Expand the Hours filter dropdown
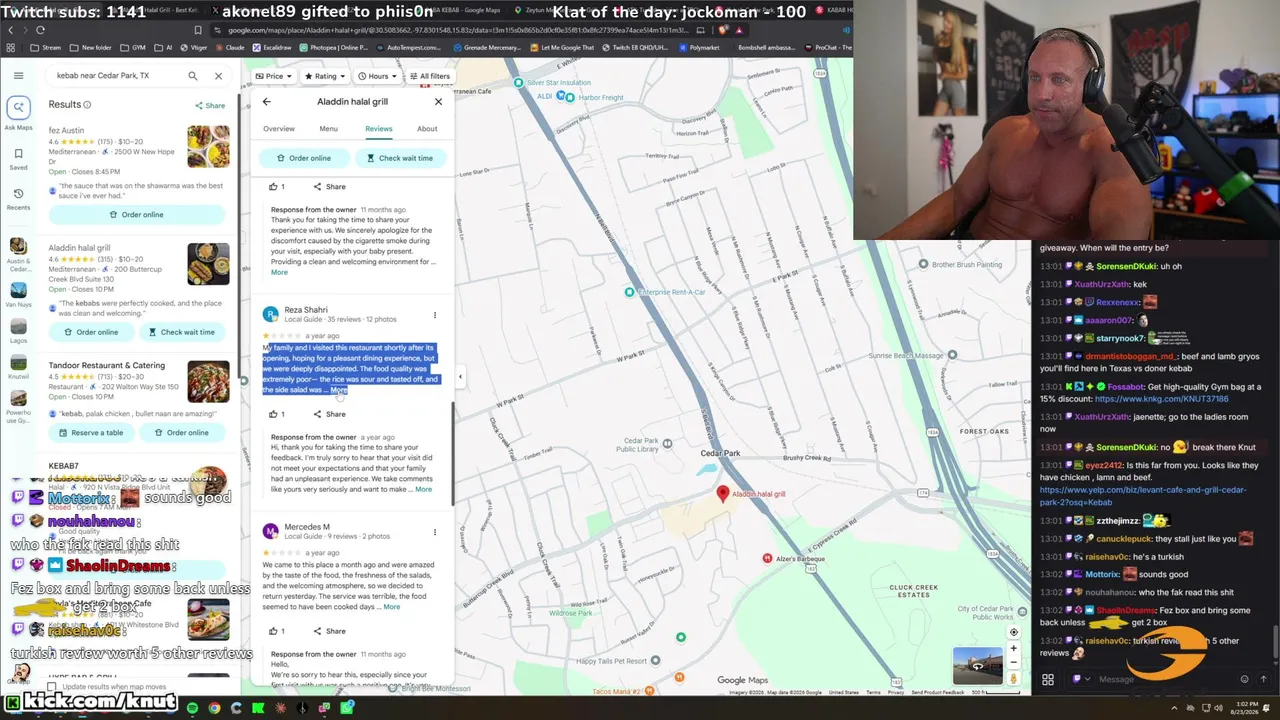 click(x=377, y=76)
